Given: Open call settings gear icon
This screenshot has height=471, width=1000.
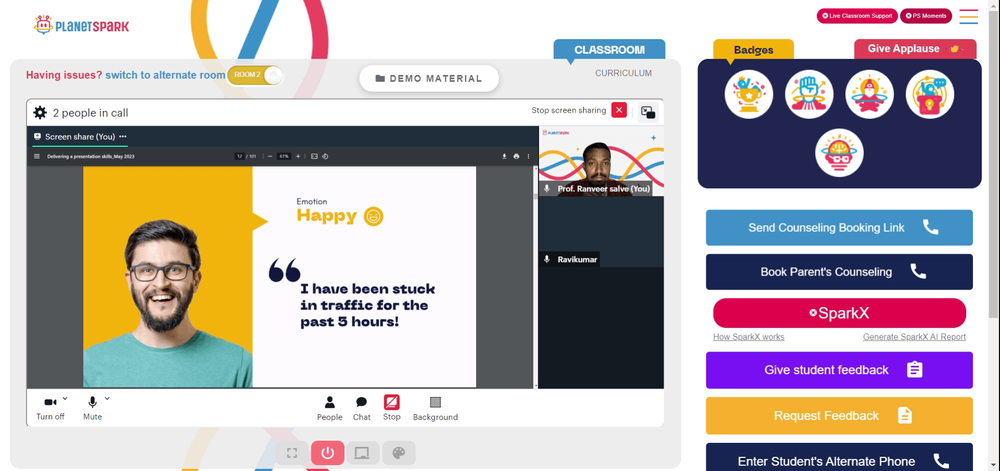Looking at the screenshot, I should pyautogui.click(x=40, y=113).
